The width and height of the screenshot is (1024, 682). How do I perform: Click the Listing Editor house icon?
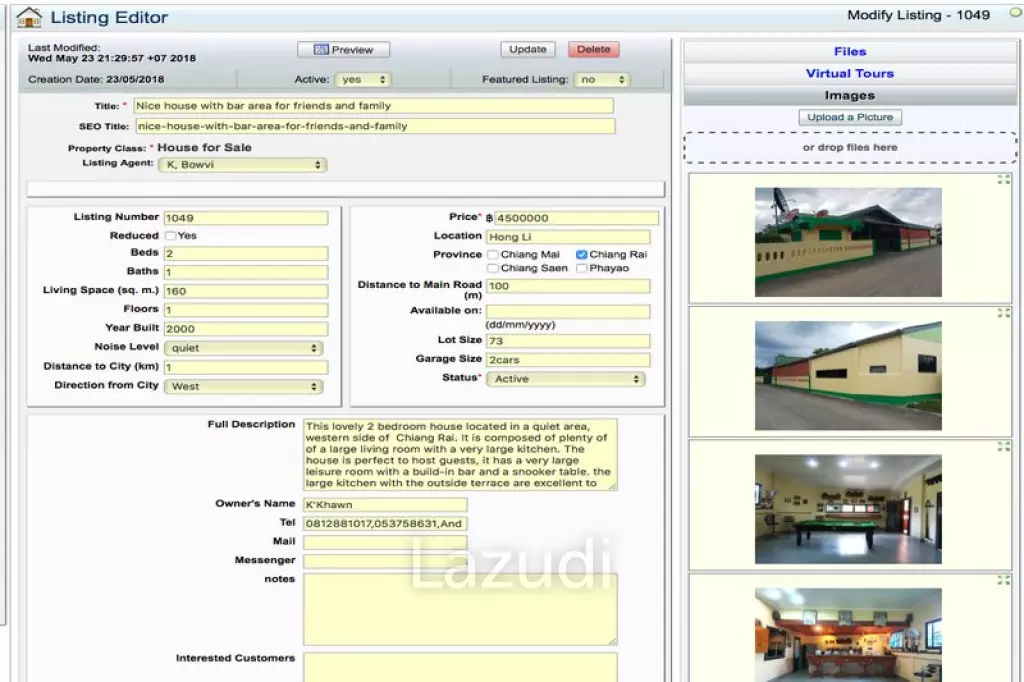29,17
